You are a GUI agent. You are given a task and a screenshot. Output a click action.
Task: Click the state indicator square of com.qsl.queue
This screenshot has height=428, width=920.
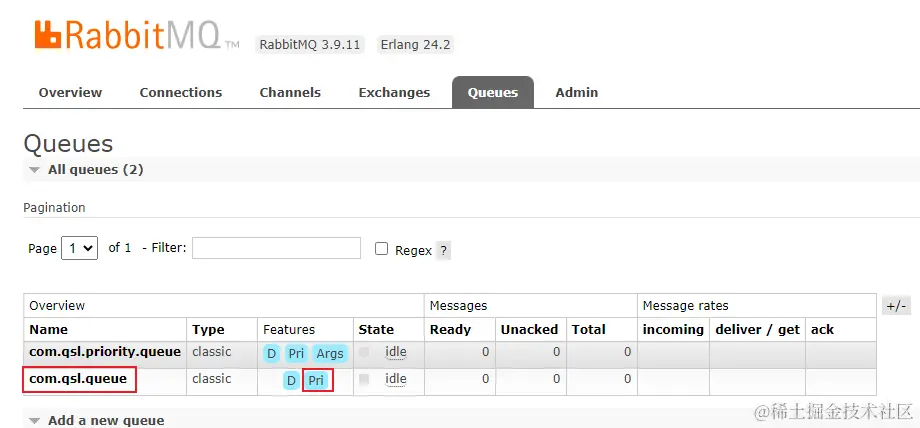(x=364, y=379)
